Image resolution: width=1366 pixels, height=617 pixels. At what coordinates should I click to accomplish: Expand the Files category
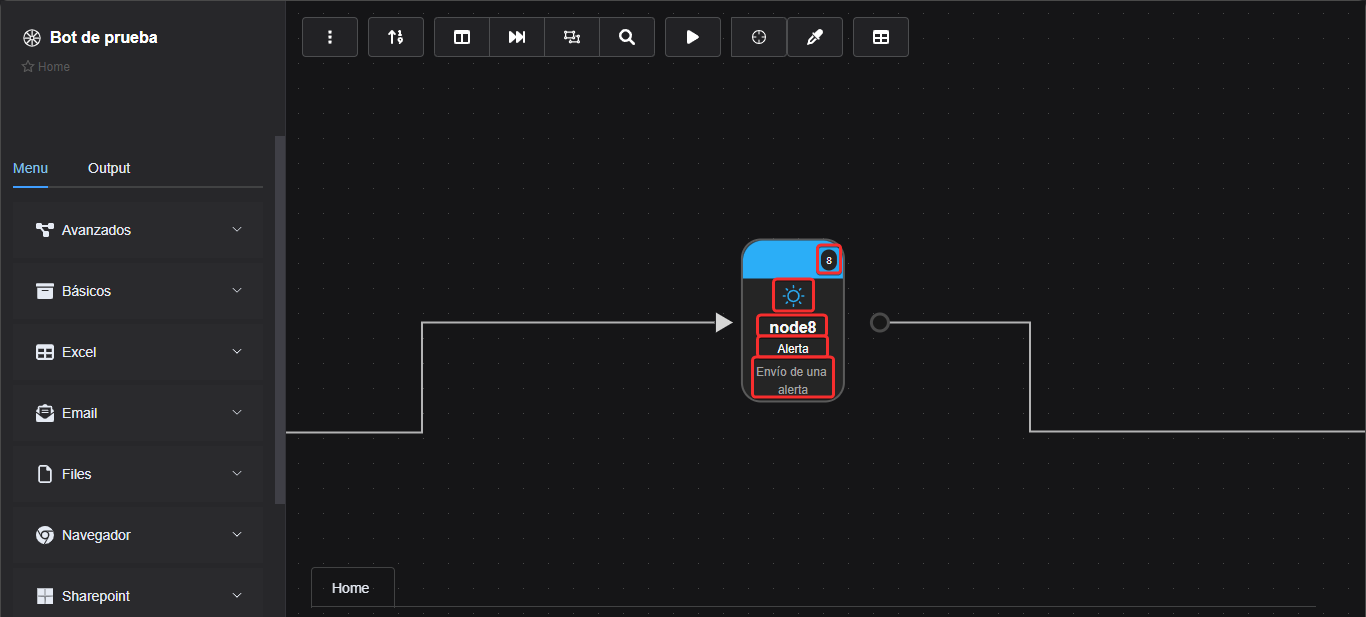(138, 474)
